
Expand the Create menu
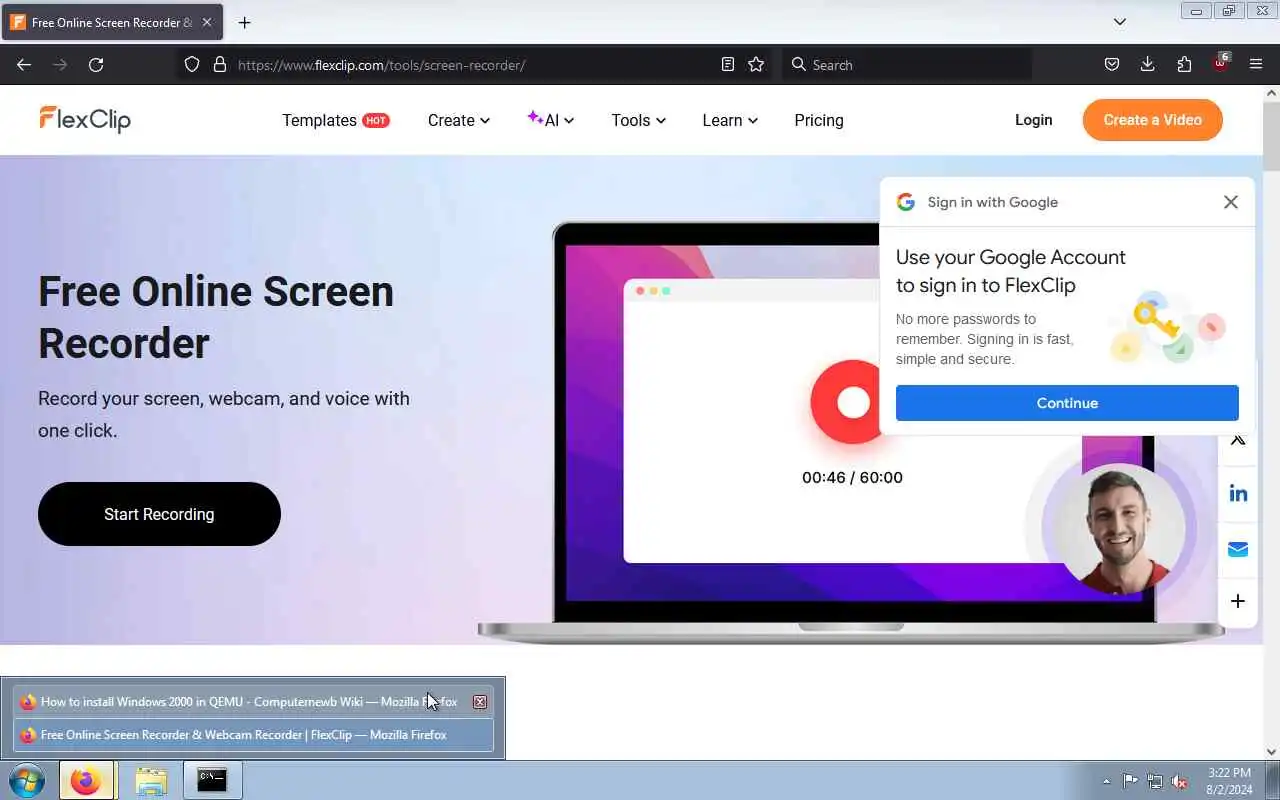[459, 120]
